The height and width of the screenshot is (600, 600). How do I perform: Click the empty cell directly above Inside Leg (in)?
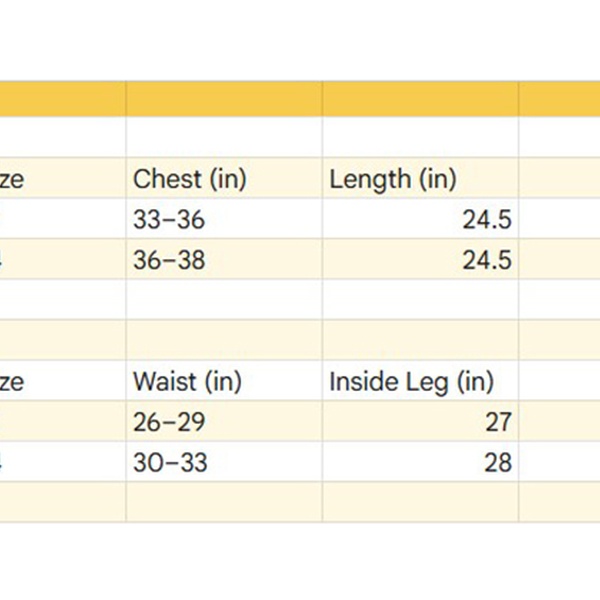(420, 340)
